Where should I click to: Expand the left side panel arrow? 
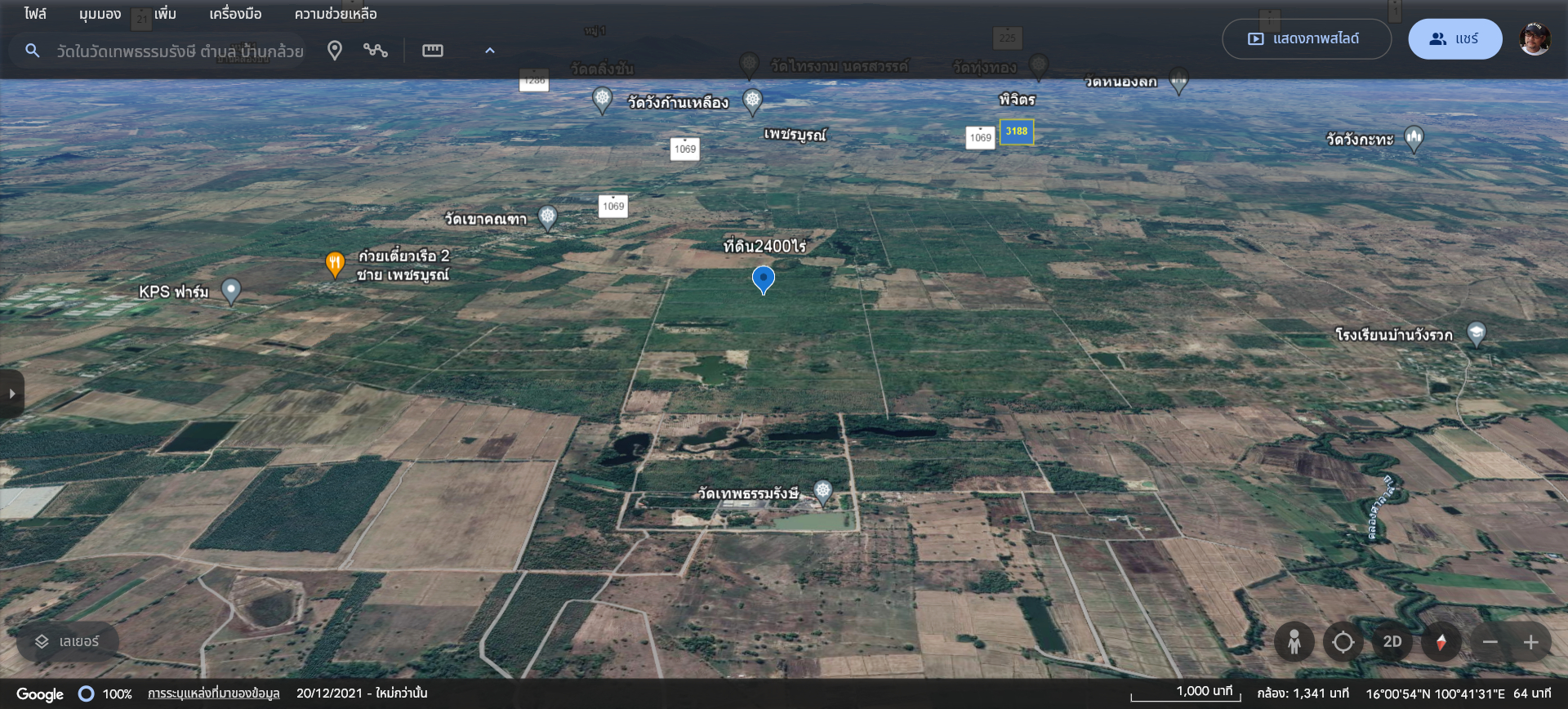[x=11, y=394]
